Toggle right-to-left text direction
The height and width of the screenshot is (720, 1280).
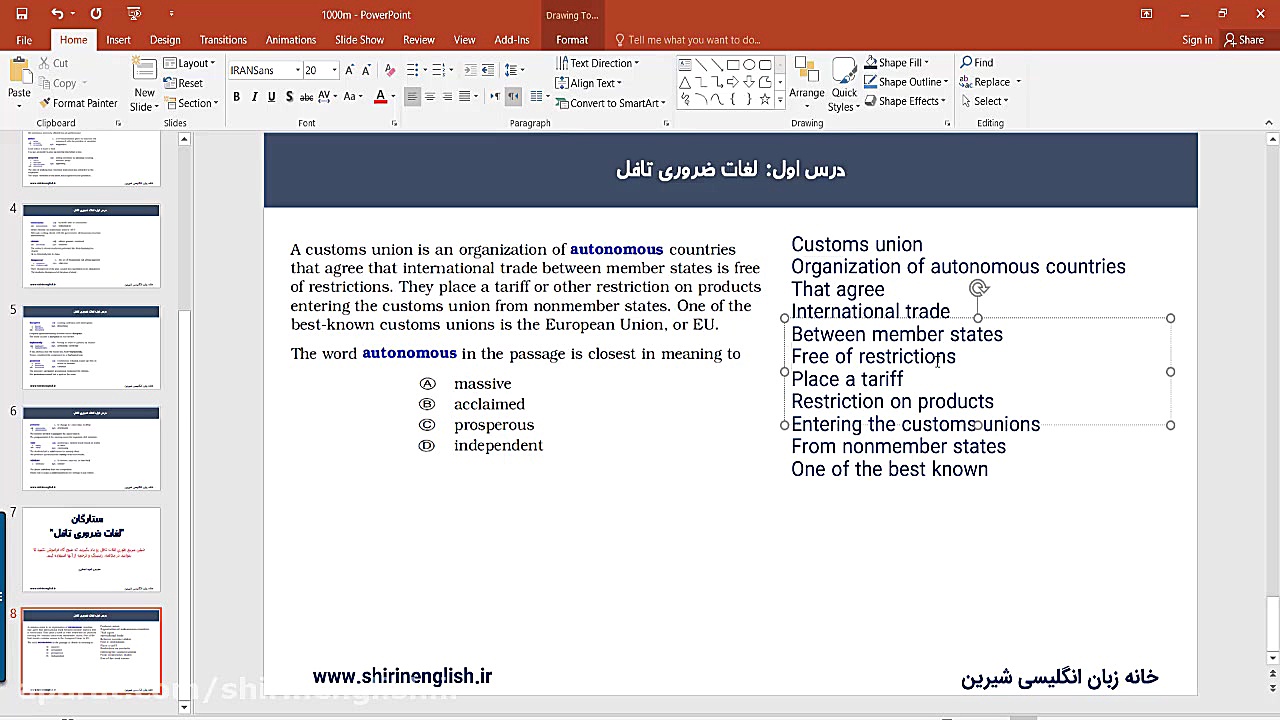pos(513,97)
